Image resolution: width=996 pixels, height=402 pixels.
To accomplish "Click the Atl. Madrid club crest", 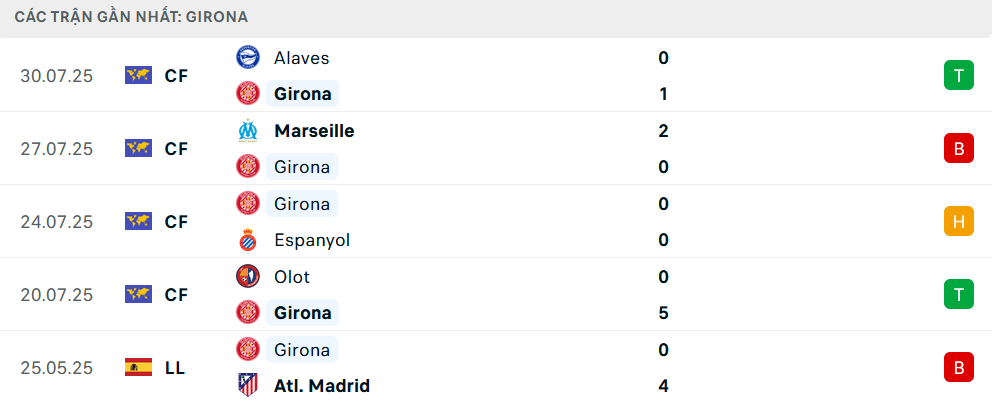I will pos(248,385).
